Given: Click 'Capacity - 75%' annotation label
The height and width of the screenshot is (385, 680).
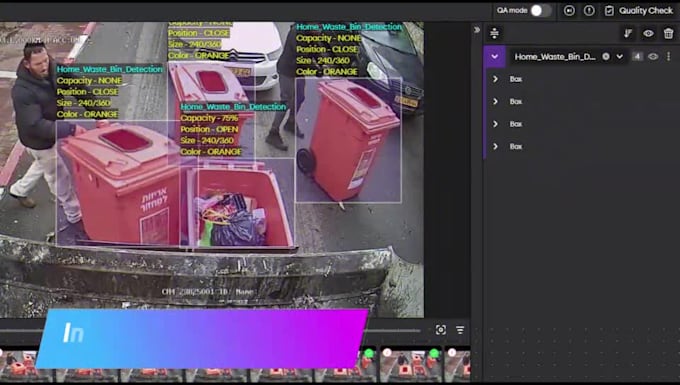Looking at the screenshot, I should 209,118.
